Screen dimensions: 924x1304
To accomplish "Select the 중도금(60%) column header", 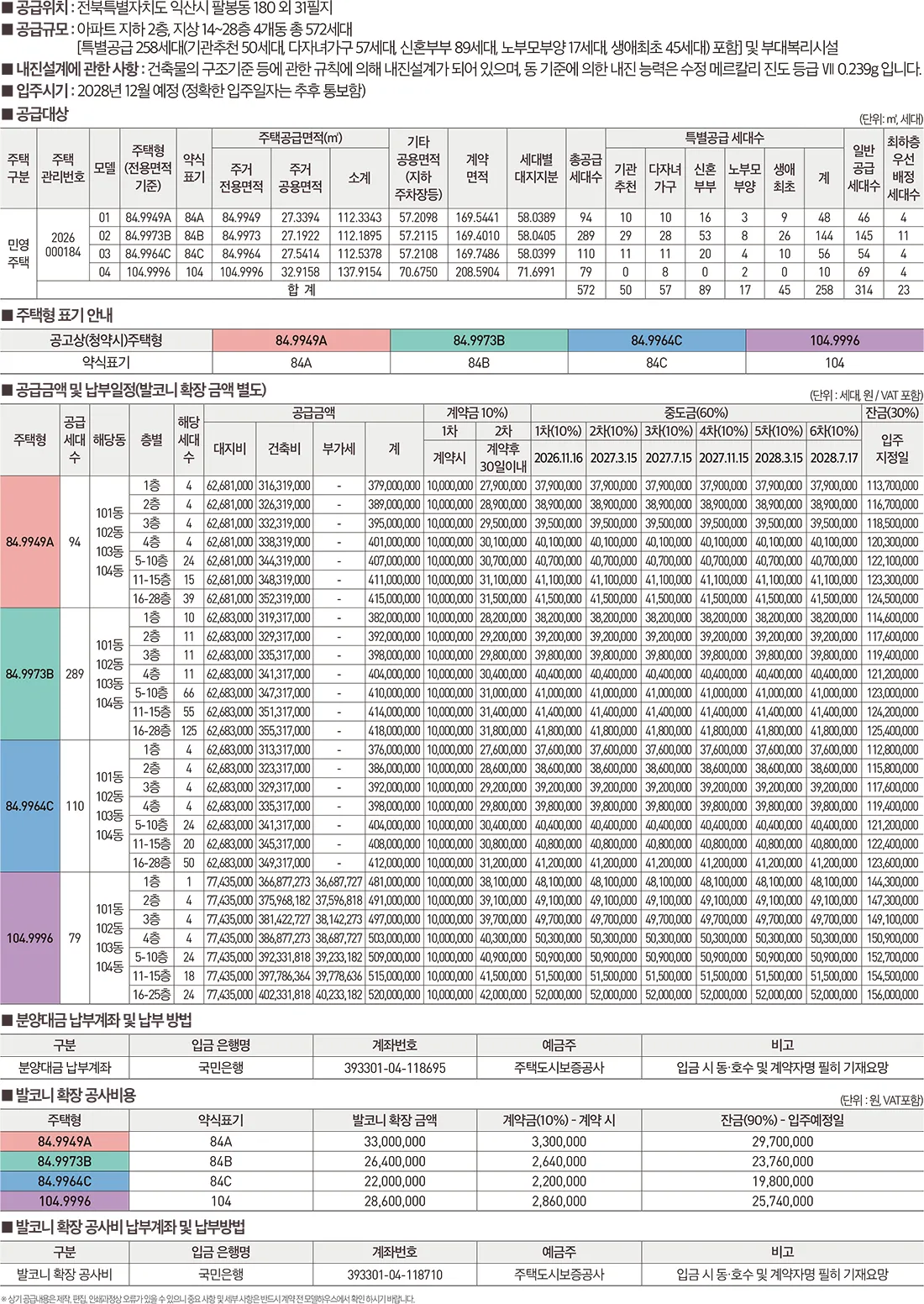I will (x=697, y=413).
